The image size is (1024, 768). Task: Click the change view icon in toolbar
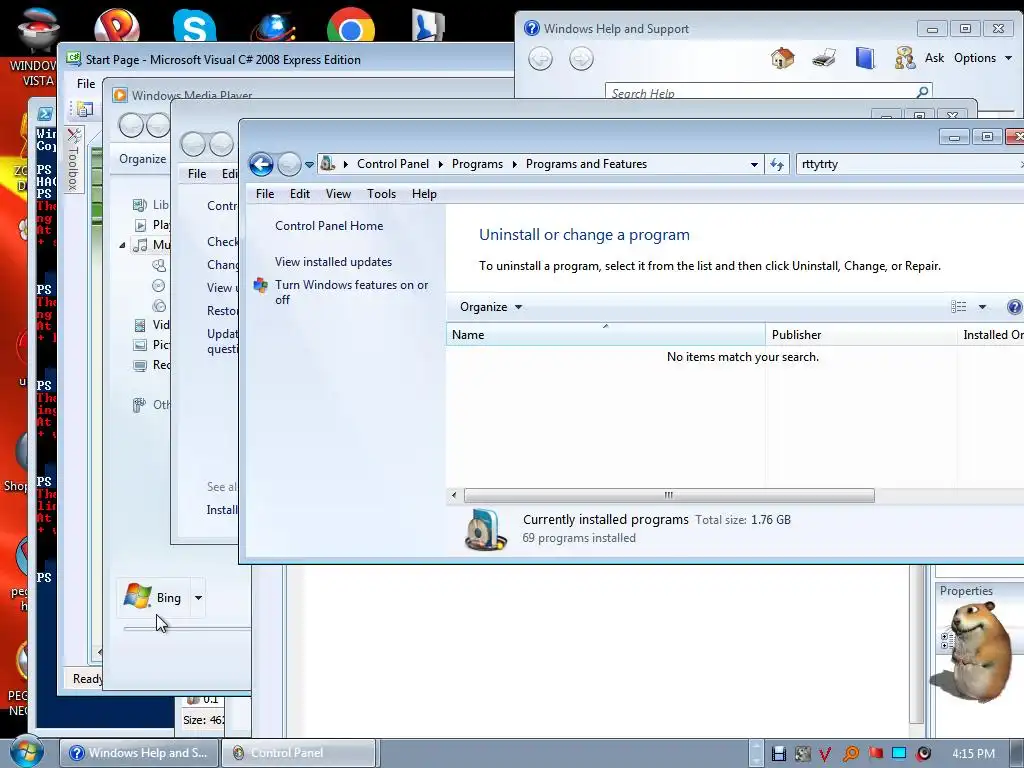pyautogui.click(x=958, y=307)
